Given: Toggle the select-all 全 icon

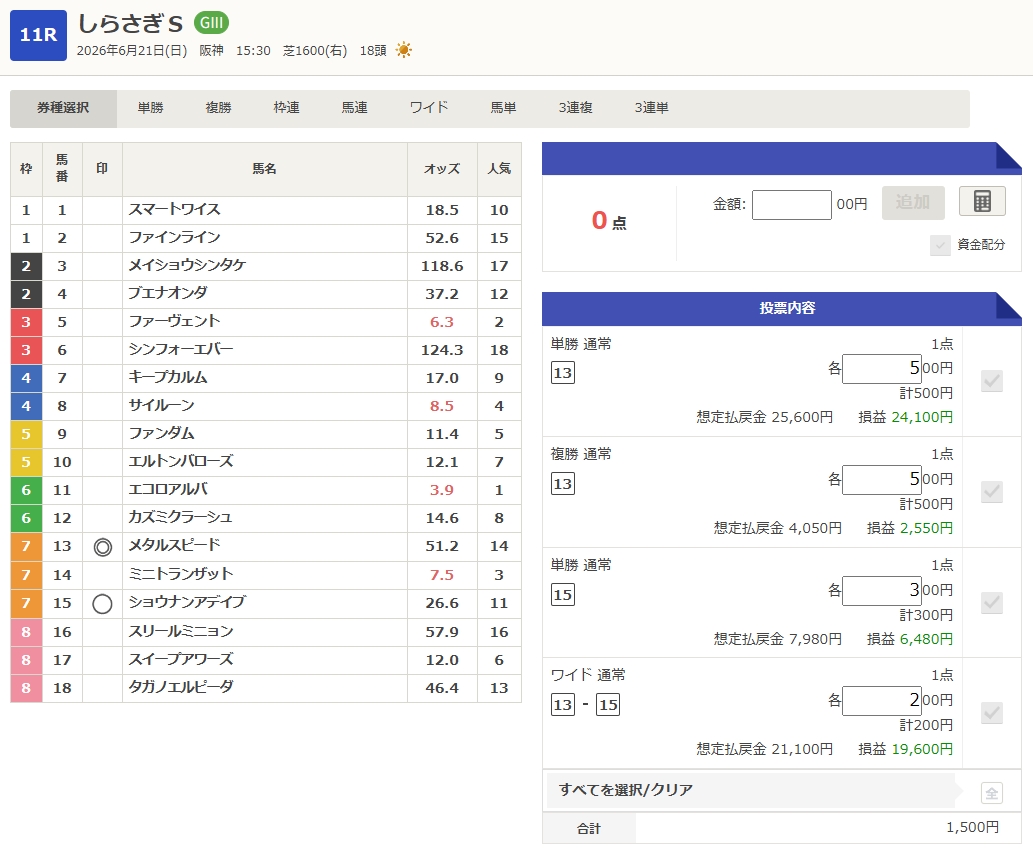Looking at the screenshot, I should (991, 793).
